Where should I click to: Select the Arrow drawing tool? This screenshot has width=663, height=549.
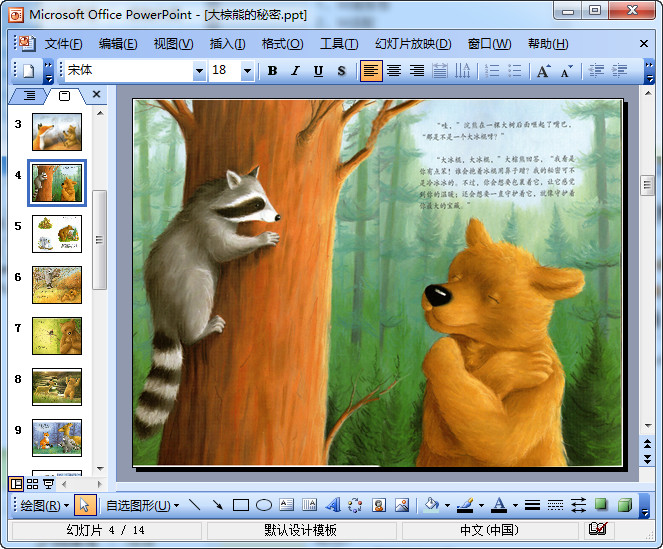[217, 505]
